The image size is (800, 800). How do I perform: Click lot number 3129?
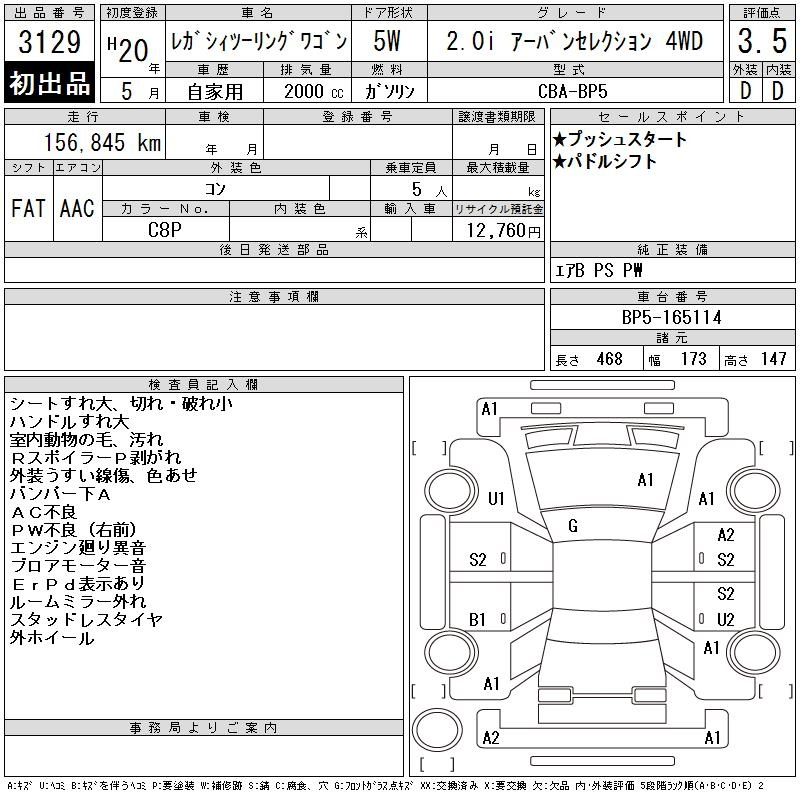point(49,42)
